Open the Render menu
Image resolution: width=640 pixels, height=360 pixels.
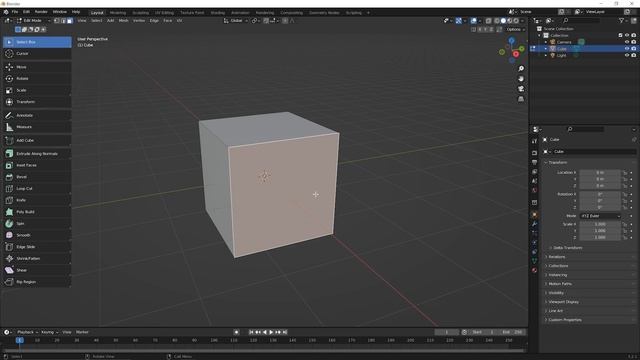pyautogui.click(x=41, y=12)
